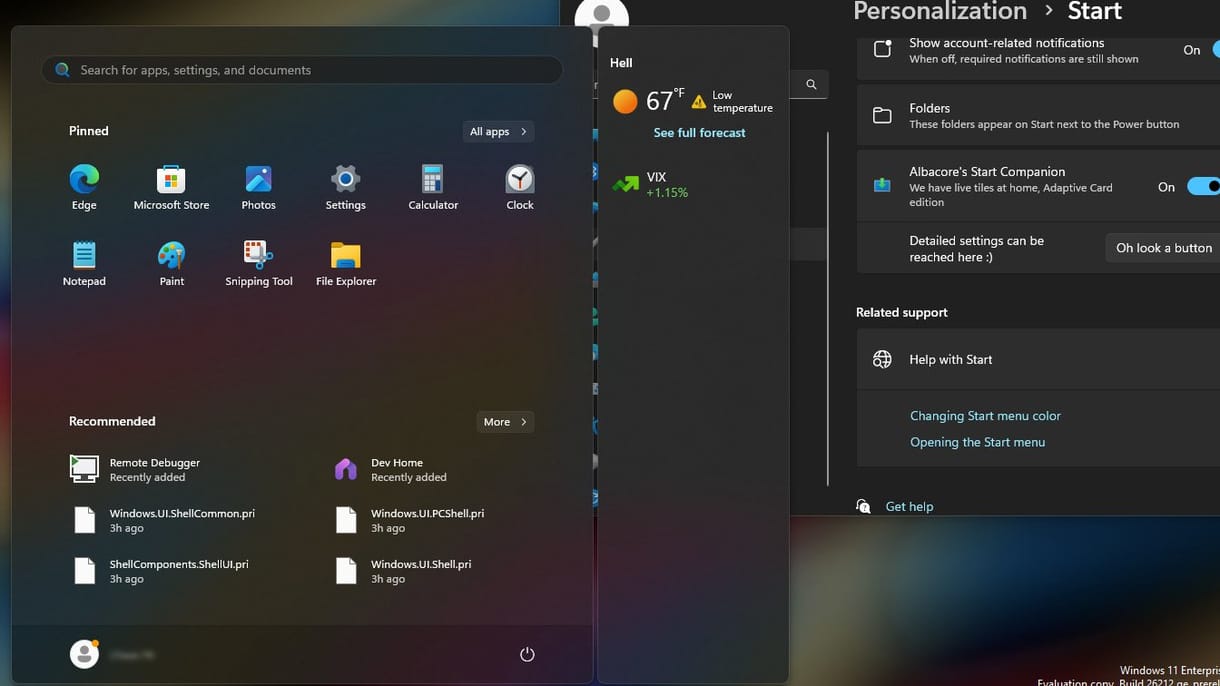Click the Start menu search box
1220x686 pixels.
pyautogui.click(x=302, y=70)
